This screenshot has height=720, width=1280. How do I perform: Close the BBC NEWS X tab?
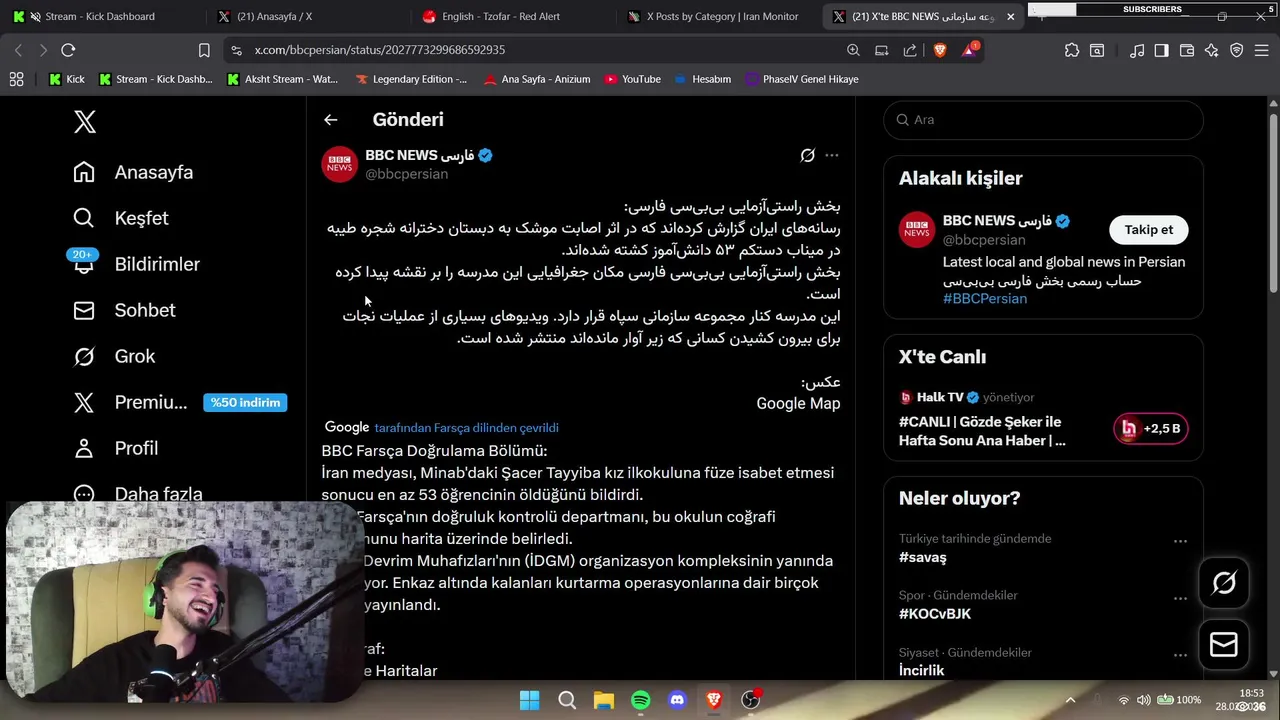(x=1010, y=17)
